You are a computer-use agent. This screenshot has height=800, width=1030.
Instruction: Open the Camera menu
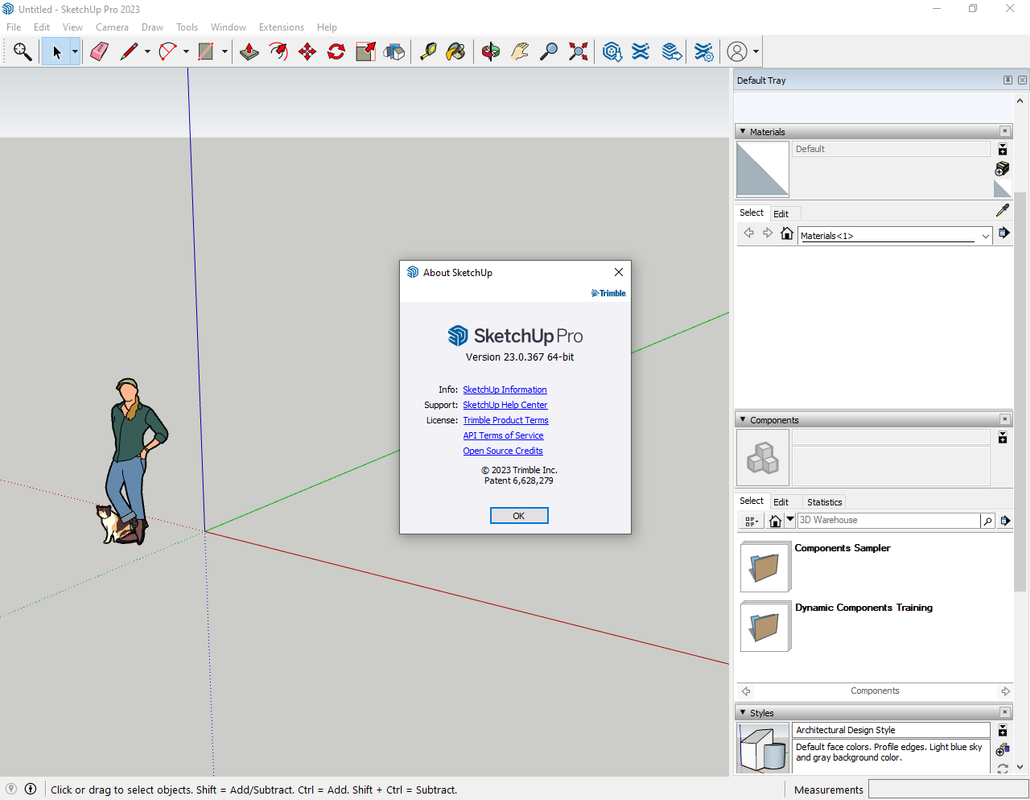coord(112,27)
